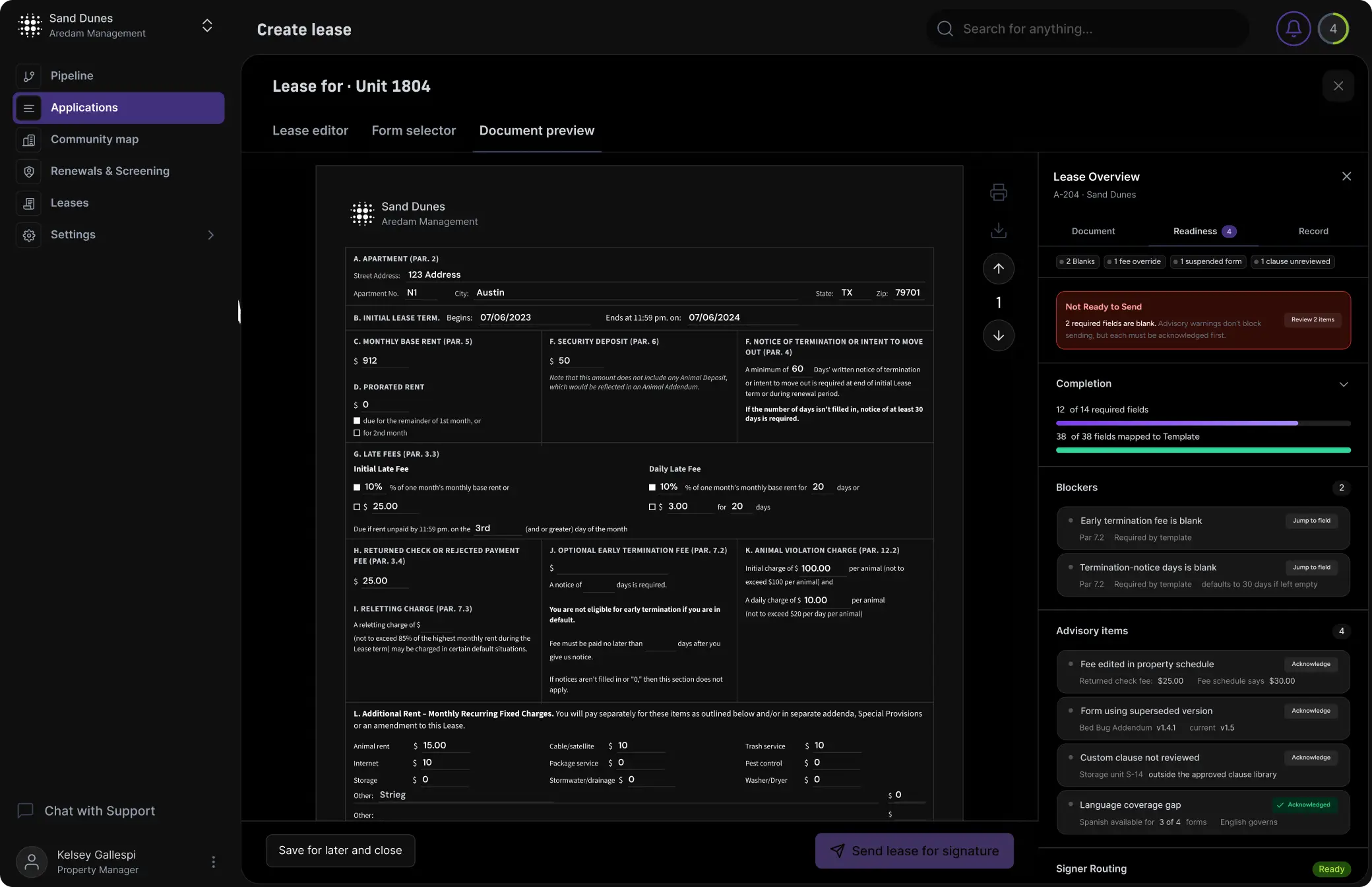Image resolution: width=1372 pixels, height=887 pixels.
Task: Click the '1 suspended form' chip
Action: click(1208, 262)
